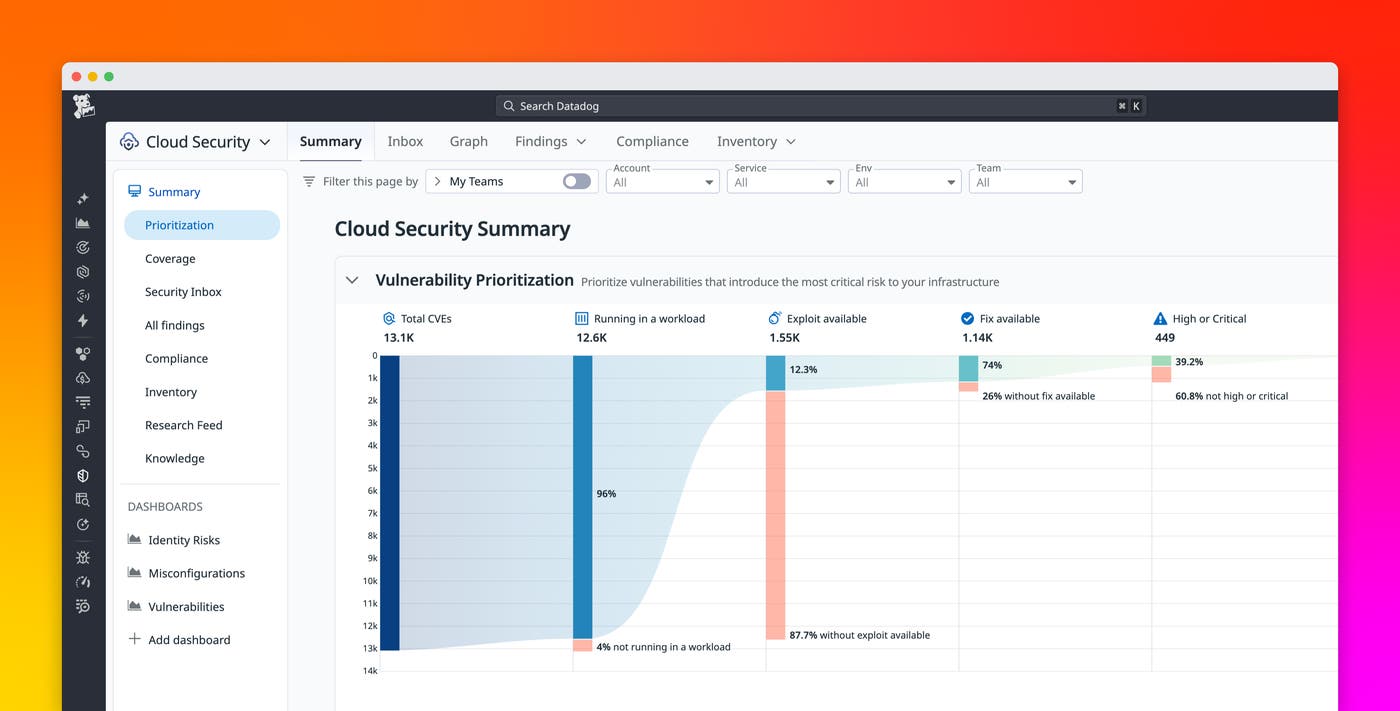Image resolution: width=1400 pixels, height=711 pixels.
Task: Click the cloud icon in dark sidebar
Action: [83, 378]
